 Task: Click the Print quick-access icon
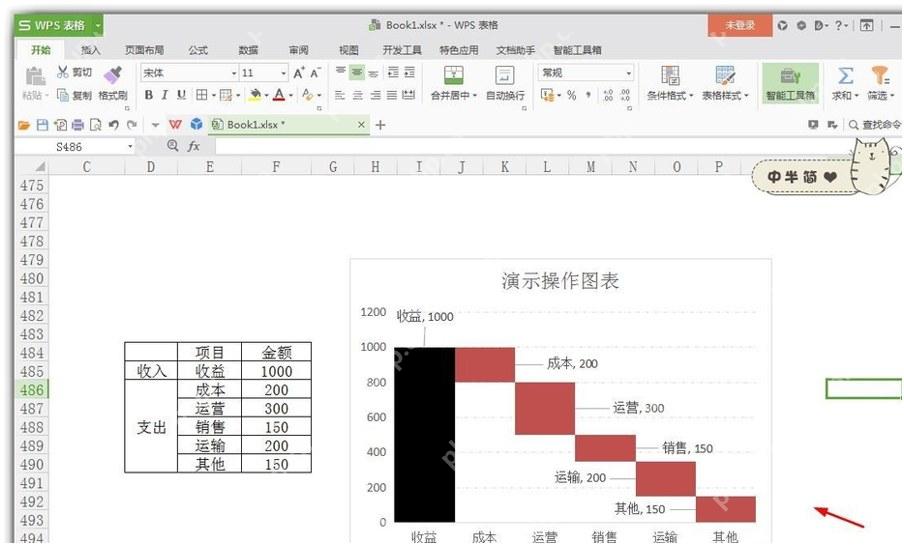78,125
